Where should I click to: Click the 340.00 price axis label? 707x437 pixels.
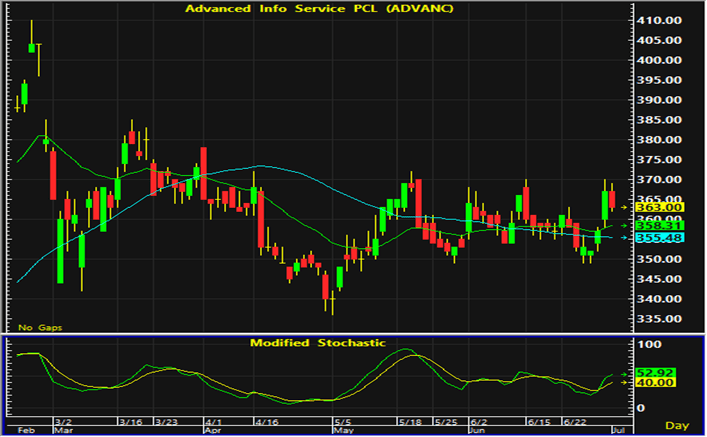pyautogui.click(x=659, y=299)
